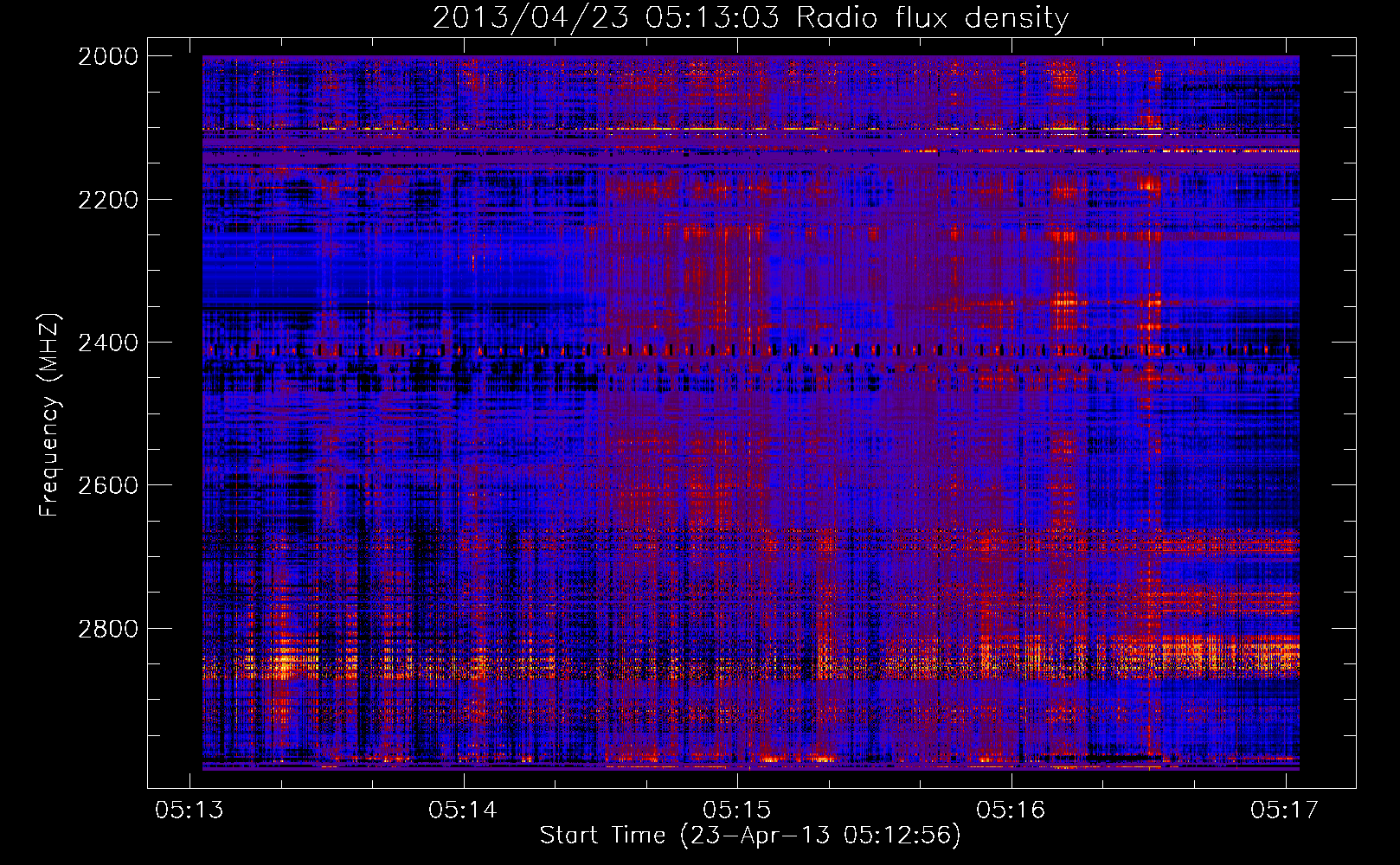Click the 05:15 time tick label

tap(737, 811)
